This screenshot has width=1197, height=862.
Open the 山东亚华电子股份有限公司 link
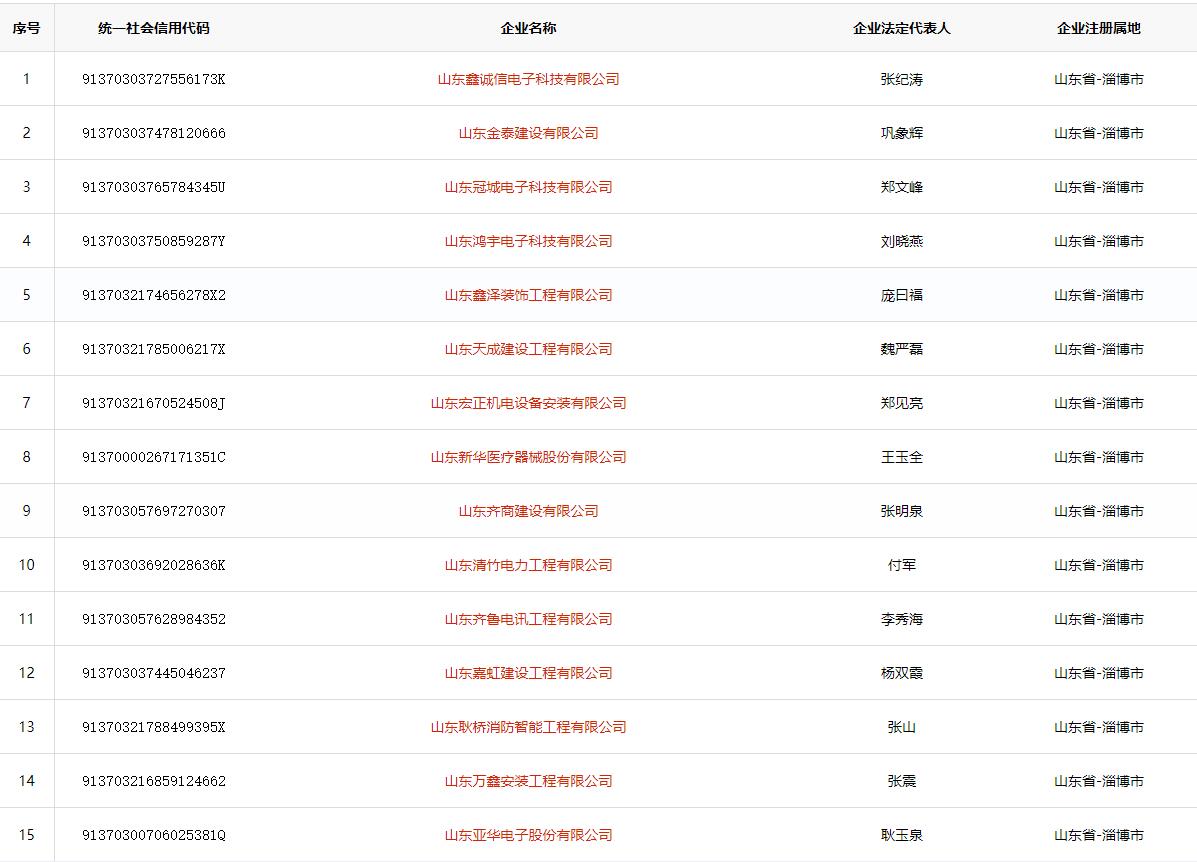point(528,835)
